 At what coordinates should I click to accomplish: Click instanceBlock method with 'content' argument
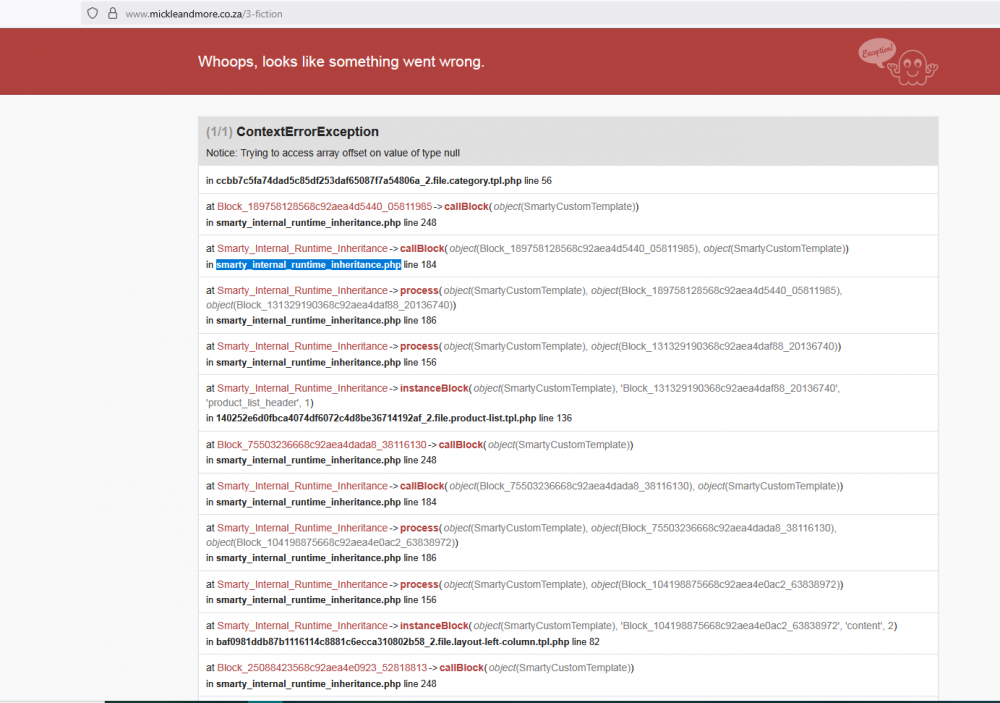point(434,626)
